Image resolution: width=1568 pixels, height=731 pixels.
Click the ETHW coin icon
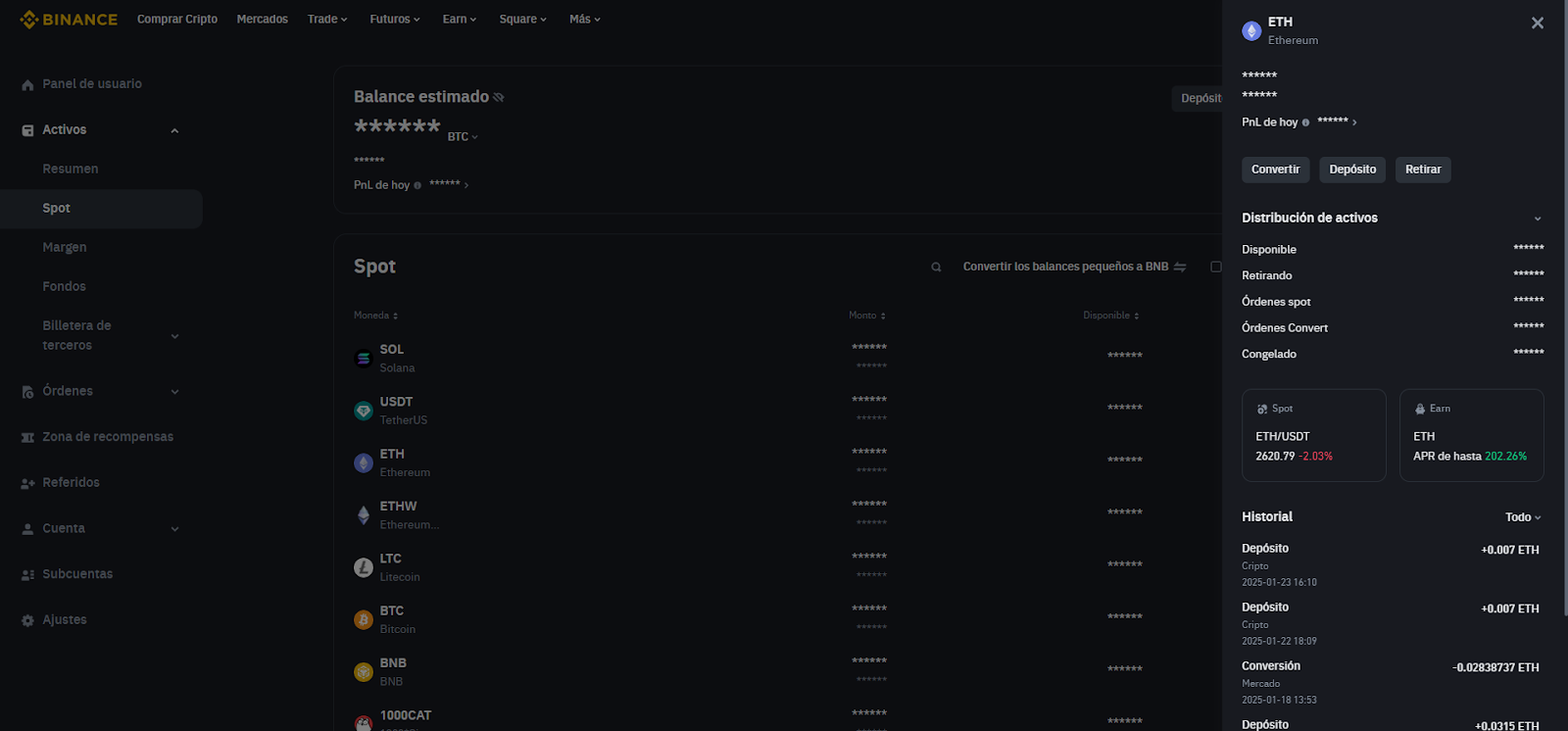(x=364, y=514)
